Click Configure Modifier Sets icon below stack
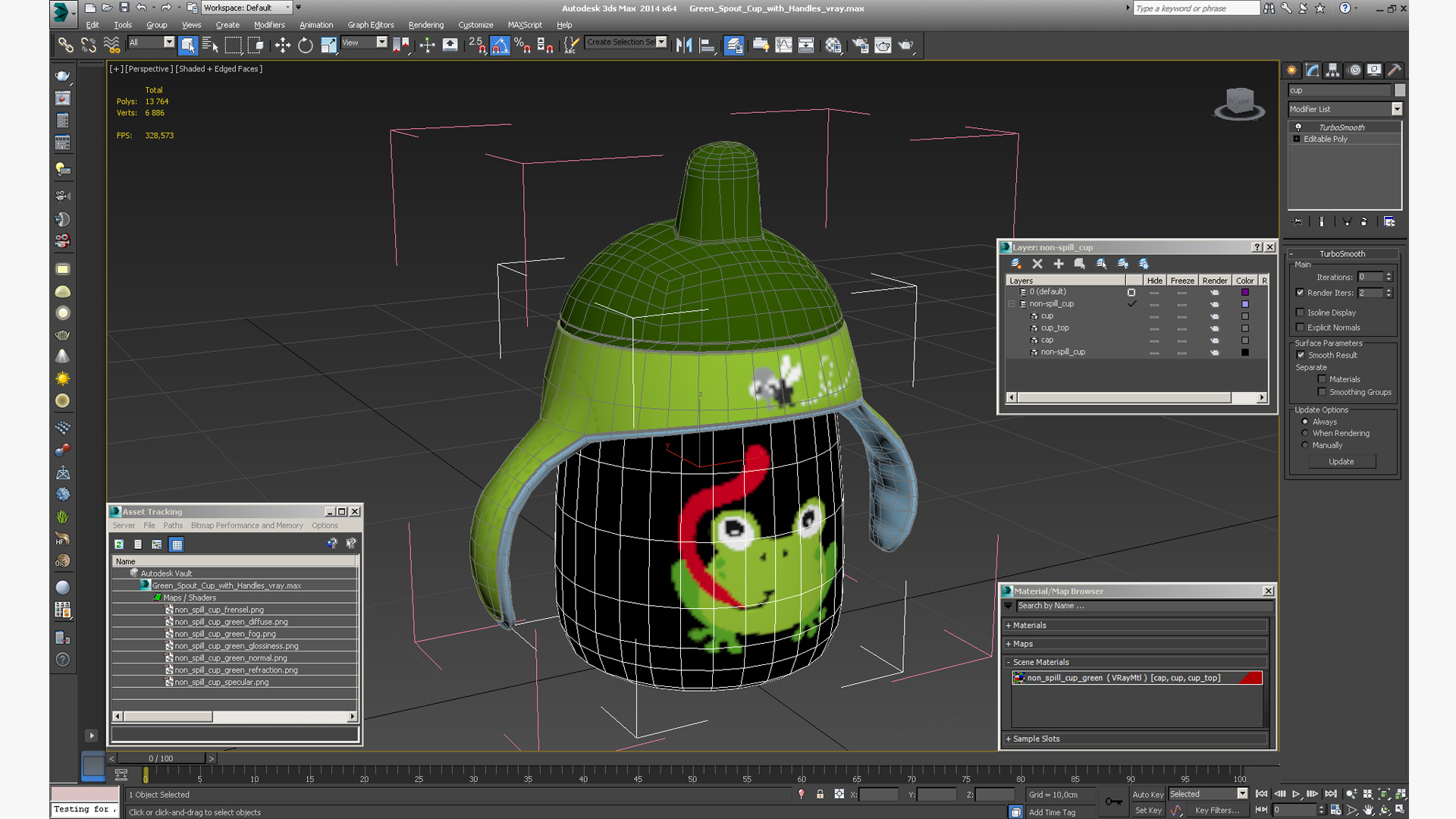 [x=1389, y=221]
